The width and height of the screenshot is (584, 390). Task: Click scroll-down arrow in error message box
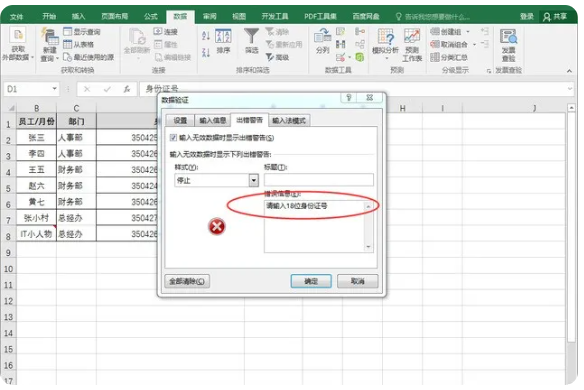tap(369, 247)
